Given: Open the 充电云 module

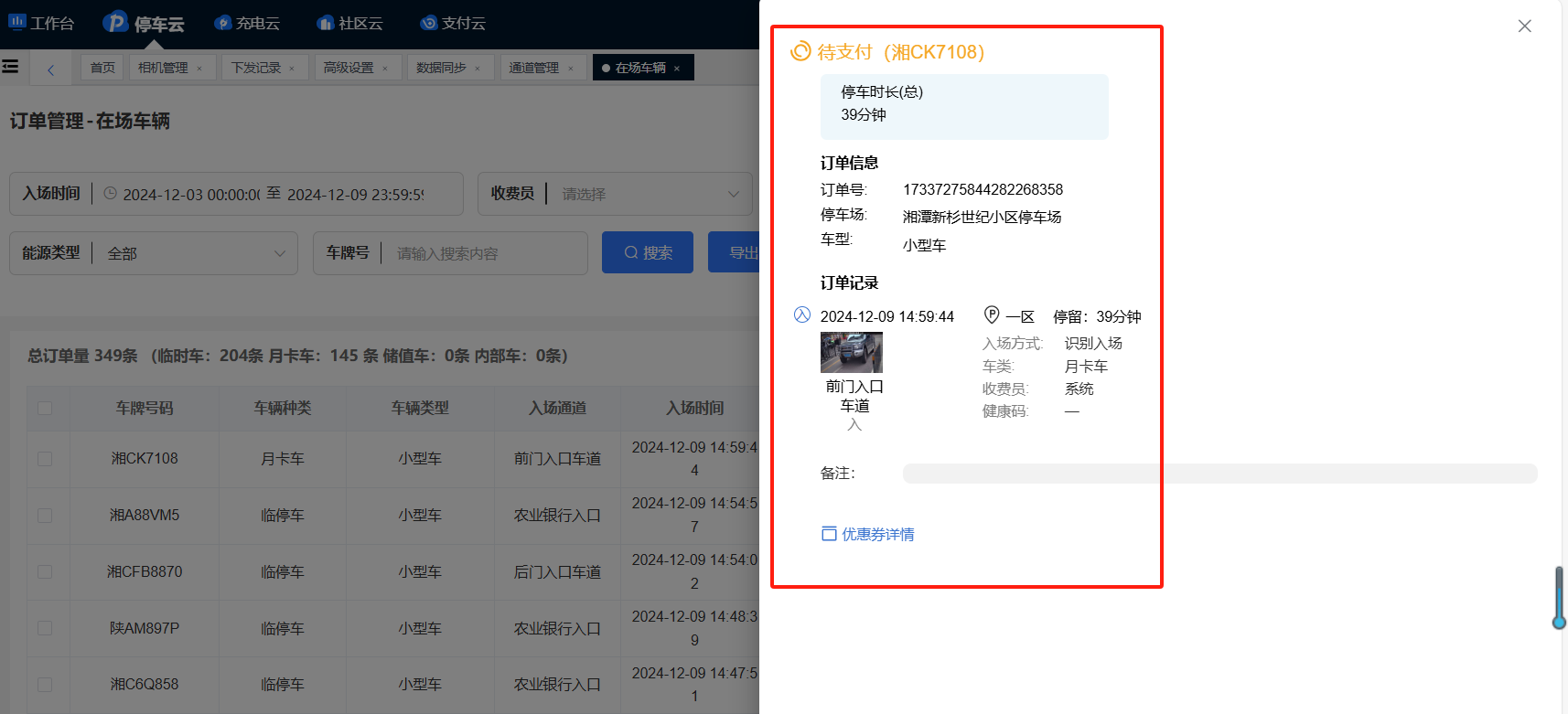Looking at the screenshot, I should (247, 23).
